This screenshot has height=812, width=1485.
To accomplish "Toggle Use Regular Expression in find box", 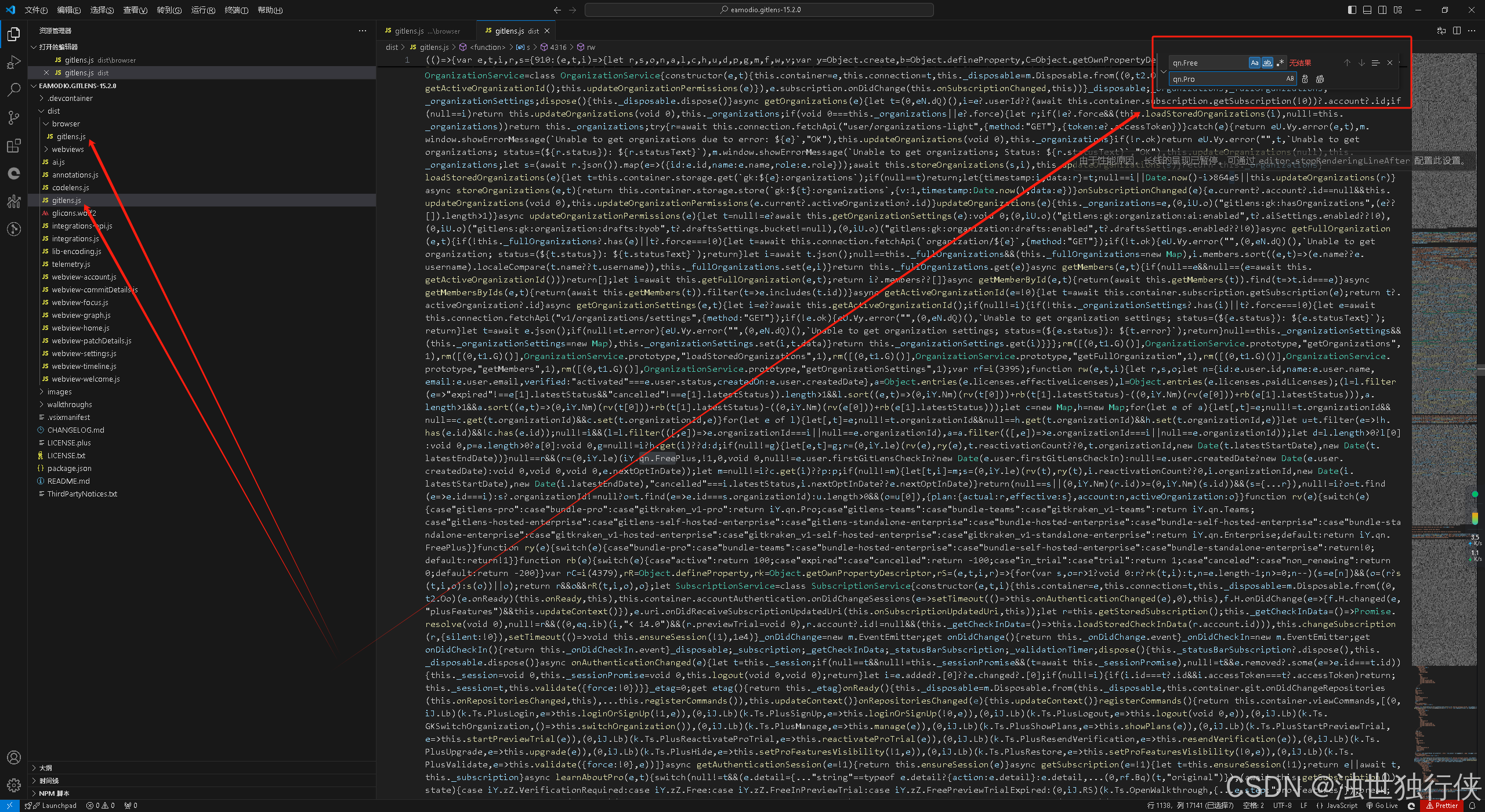I will 1280,63.
